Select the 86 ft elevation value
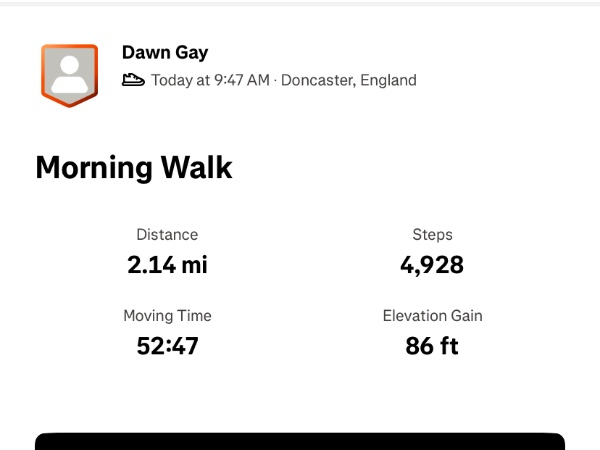This screenshot has height=450, width=600. 432,346
